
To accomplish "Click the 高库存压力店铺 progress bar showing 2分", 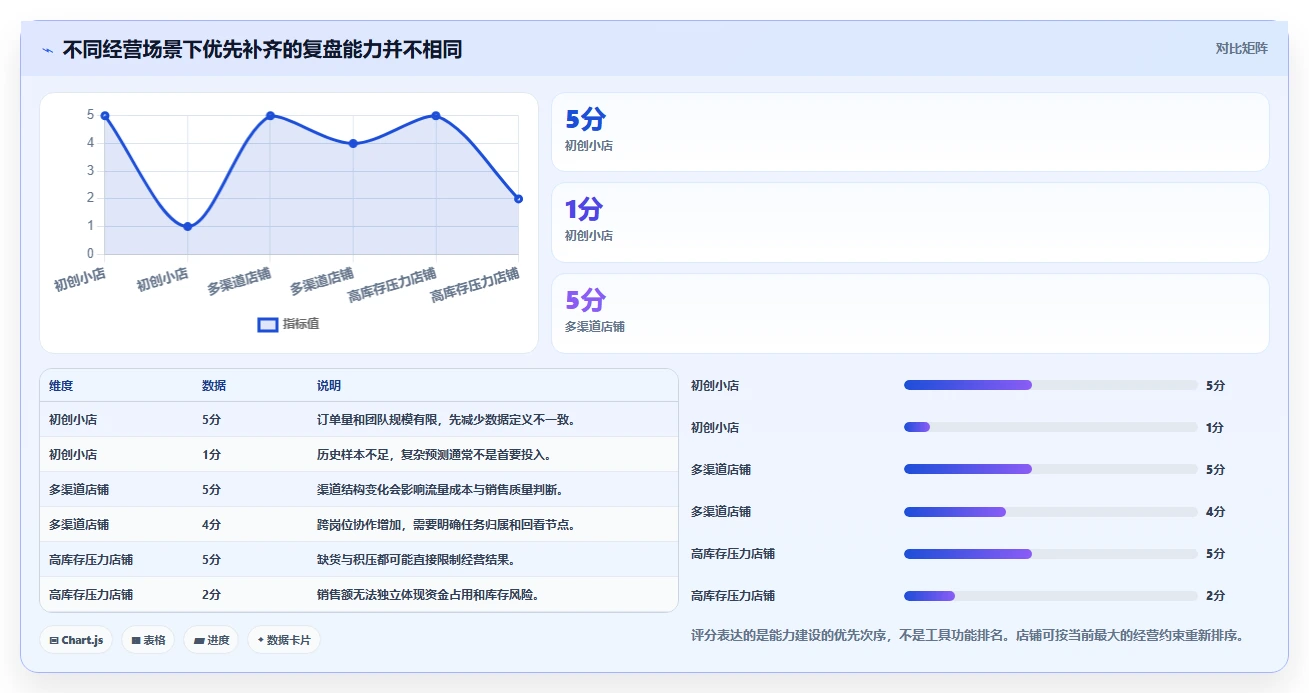I will coord(1050,595).
